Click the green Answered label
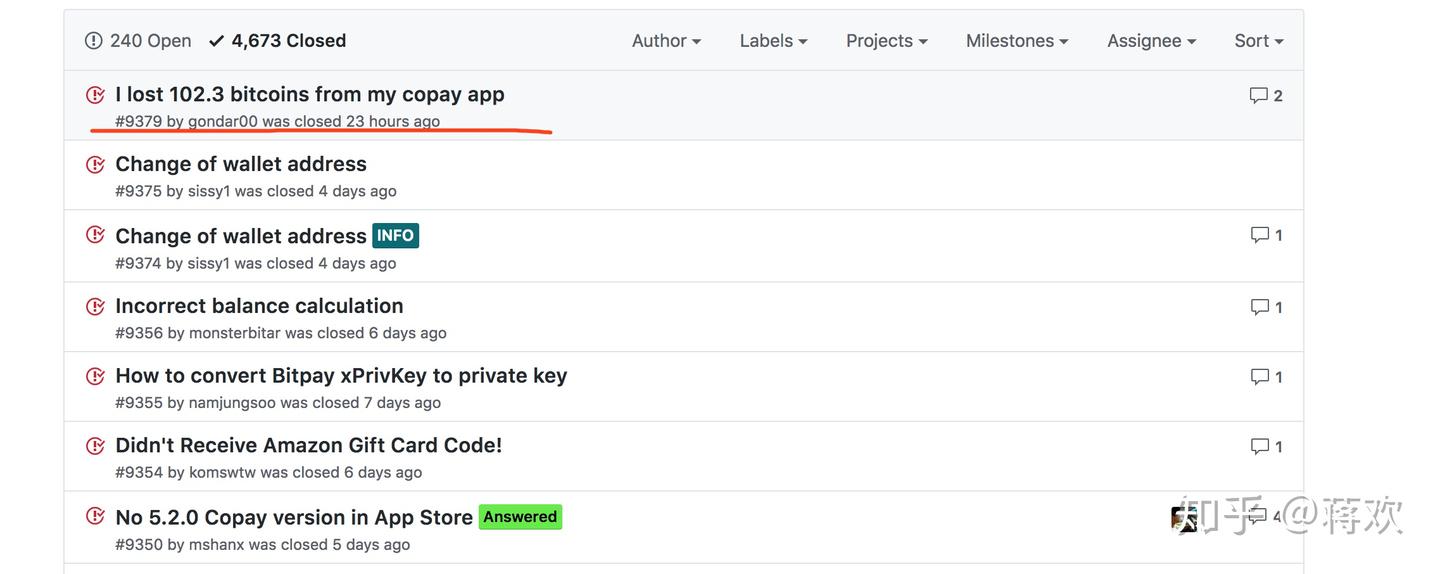 point(520,517)
